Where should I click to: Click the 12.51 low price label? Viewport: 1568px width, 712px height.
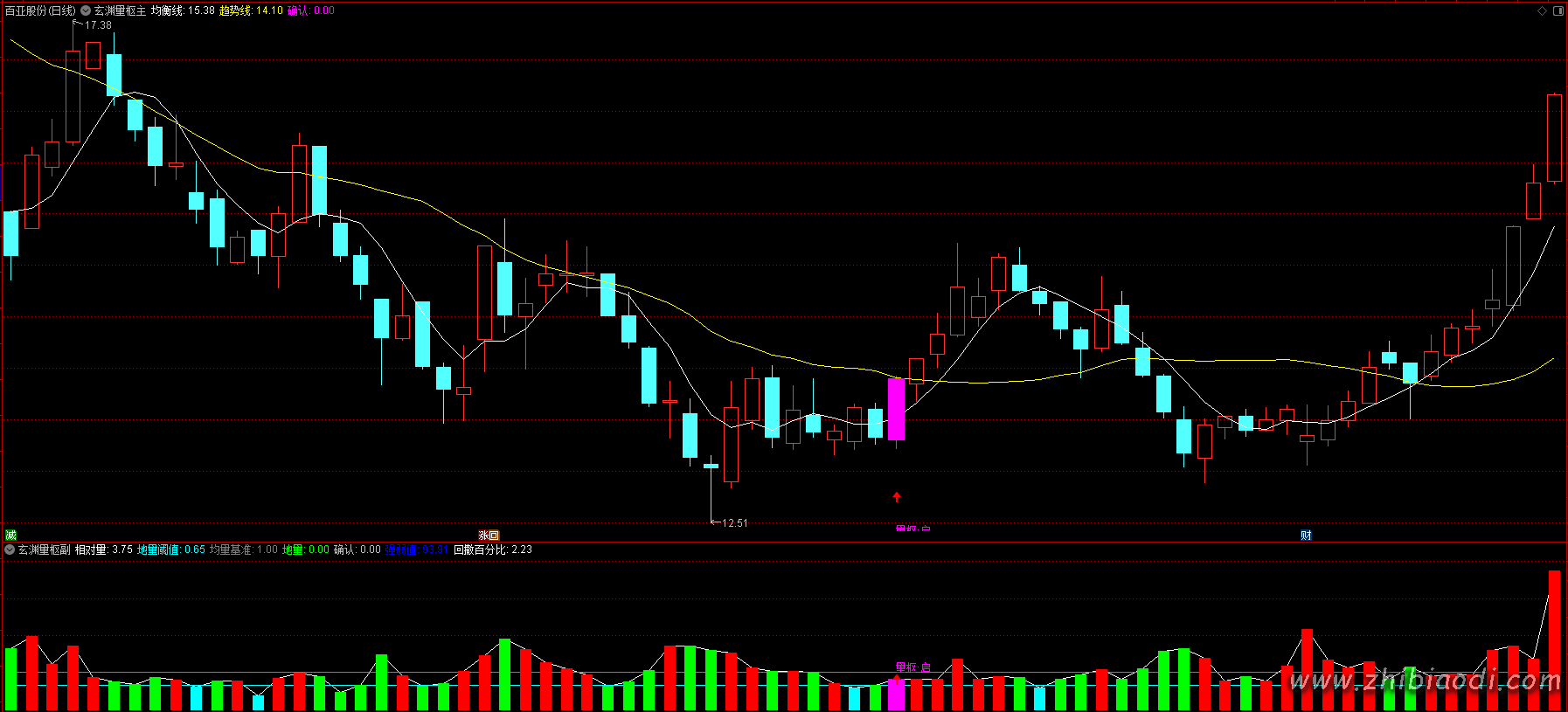click(x=734, y=523)
